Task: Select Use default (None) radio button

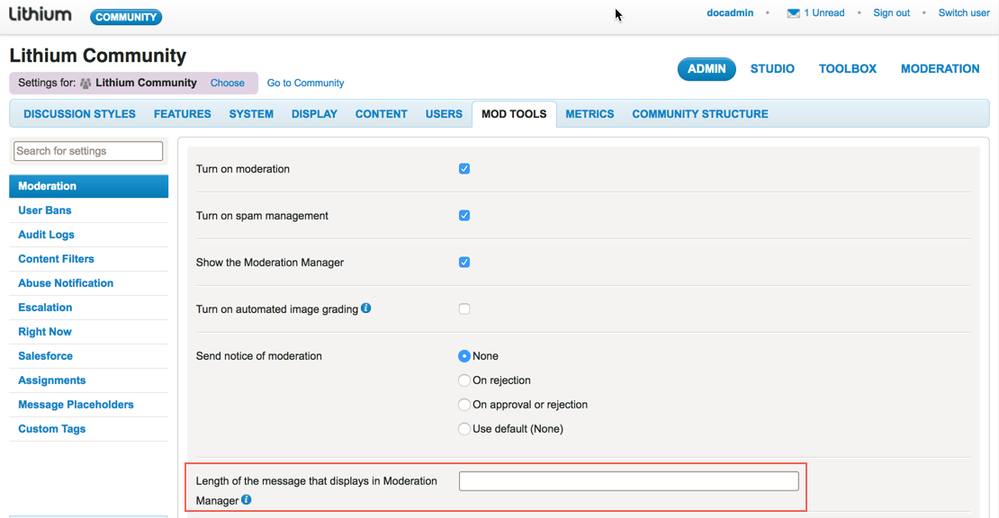Action: [464, 429]
